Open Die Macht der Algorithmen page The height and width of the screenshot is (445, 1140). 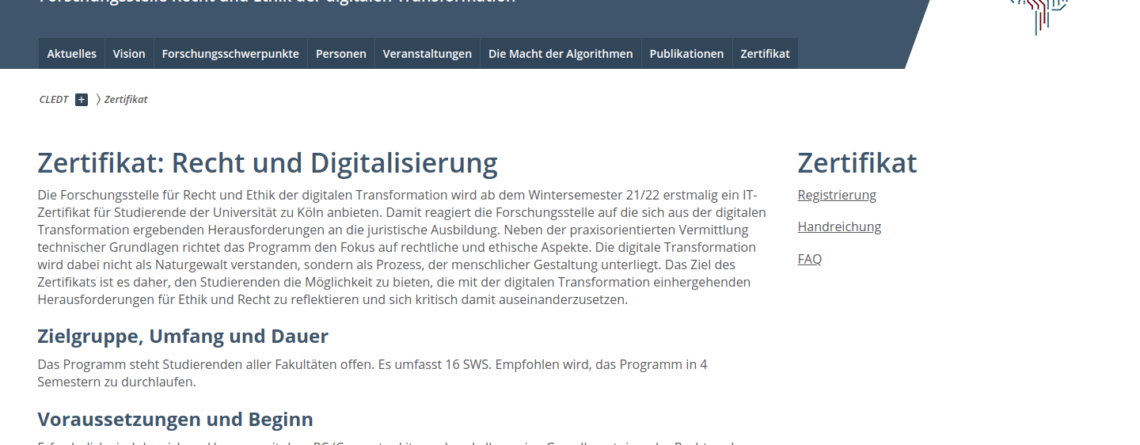(x=560, y=54)
